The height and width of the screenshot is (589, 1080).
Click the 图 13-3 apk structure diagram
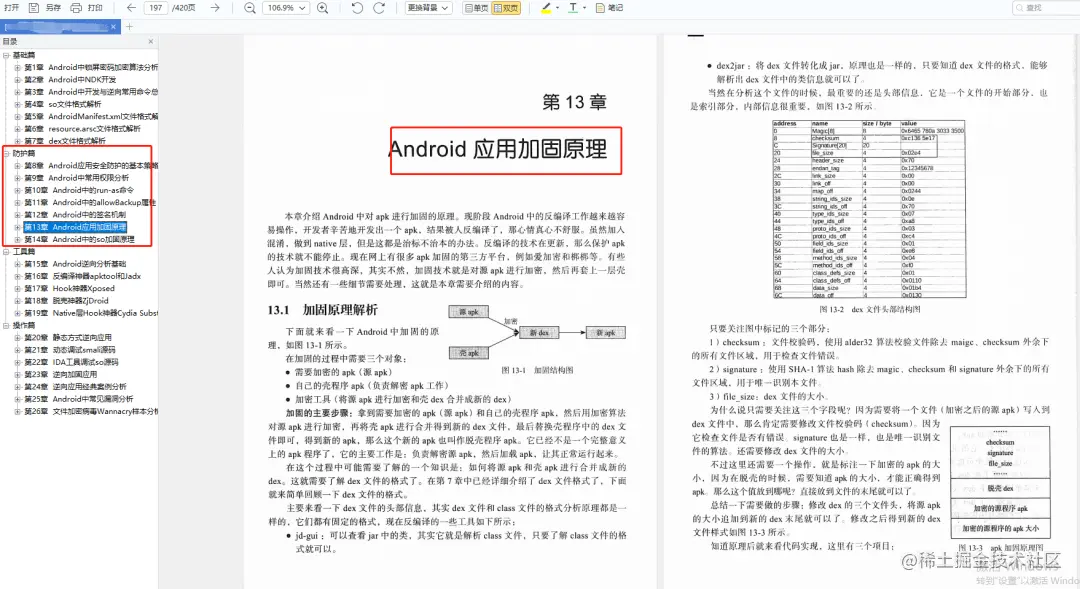click(x=1000, y=482)
